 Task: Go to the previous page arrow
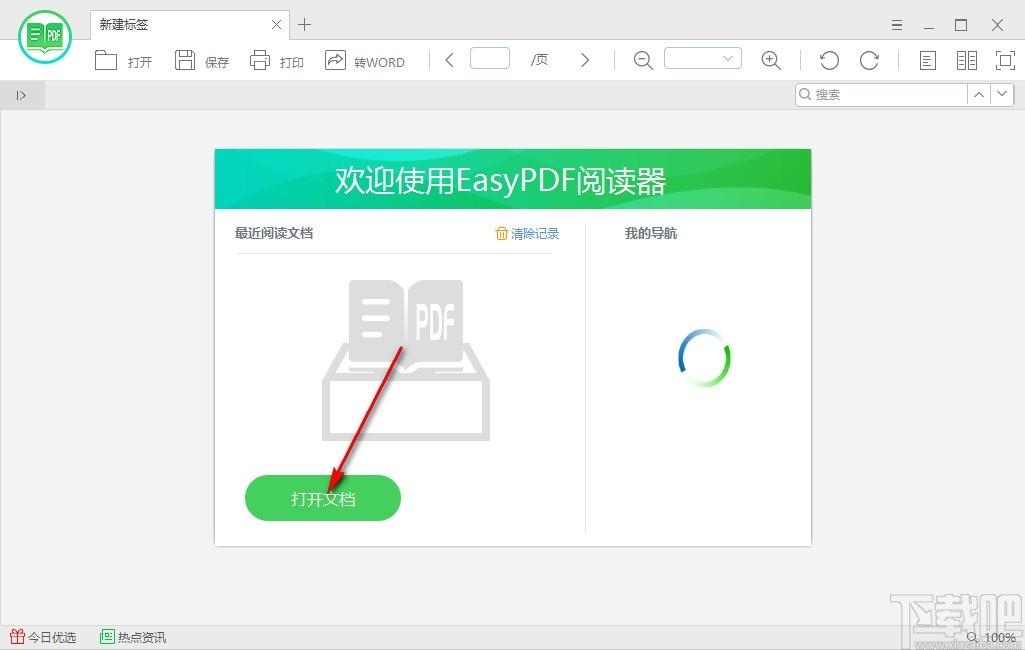(x=449, y=60)
